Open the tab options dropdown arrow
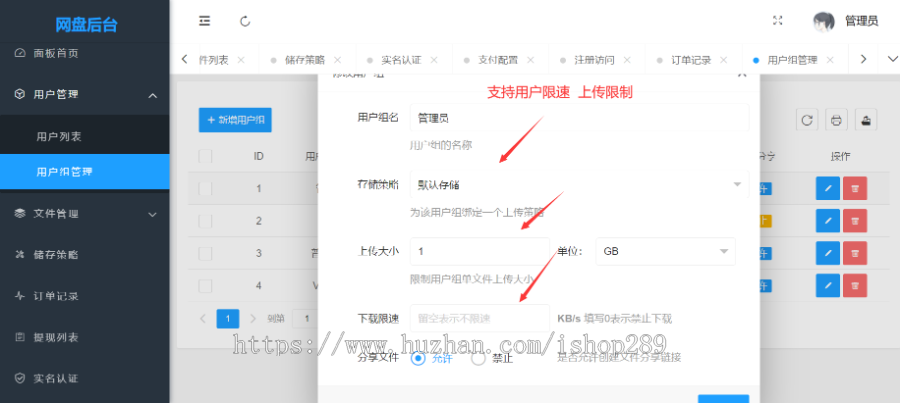 892,59
